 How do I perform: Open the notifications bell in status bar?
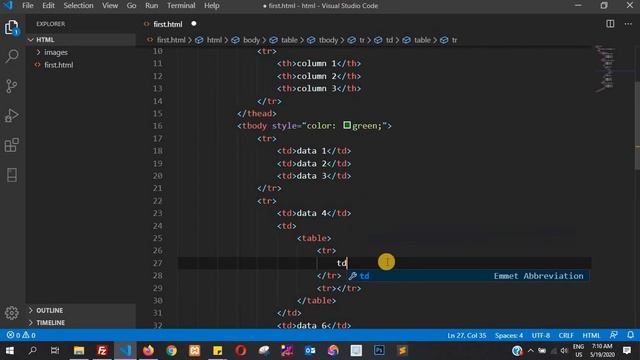(x=631, y=335)
